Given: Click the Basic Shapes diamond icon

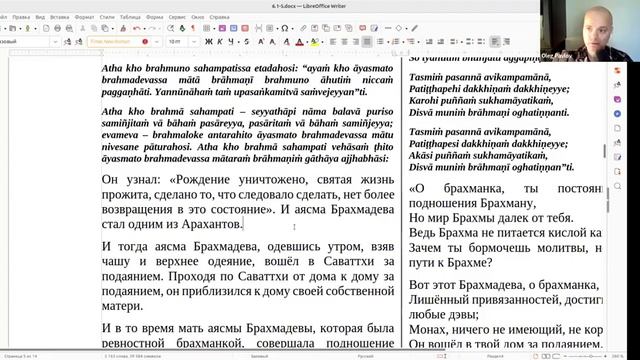Looking at the screenshot, I should coord(399,28).
